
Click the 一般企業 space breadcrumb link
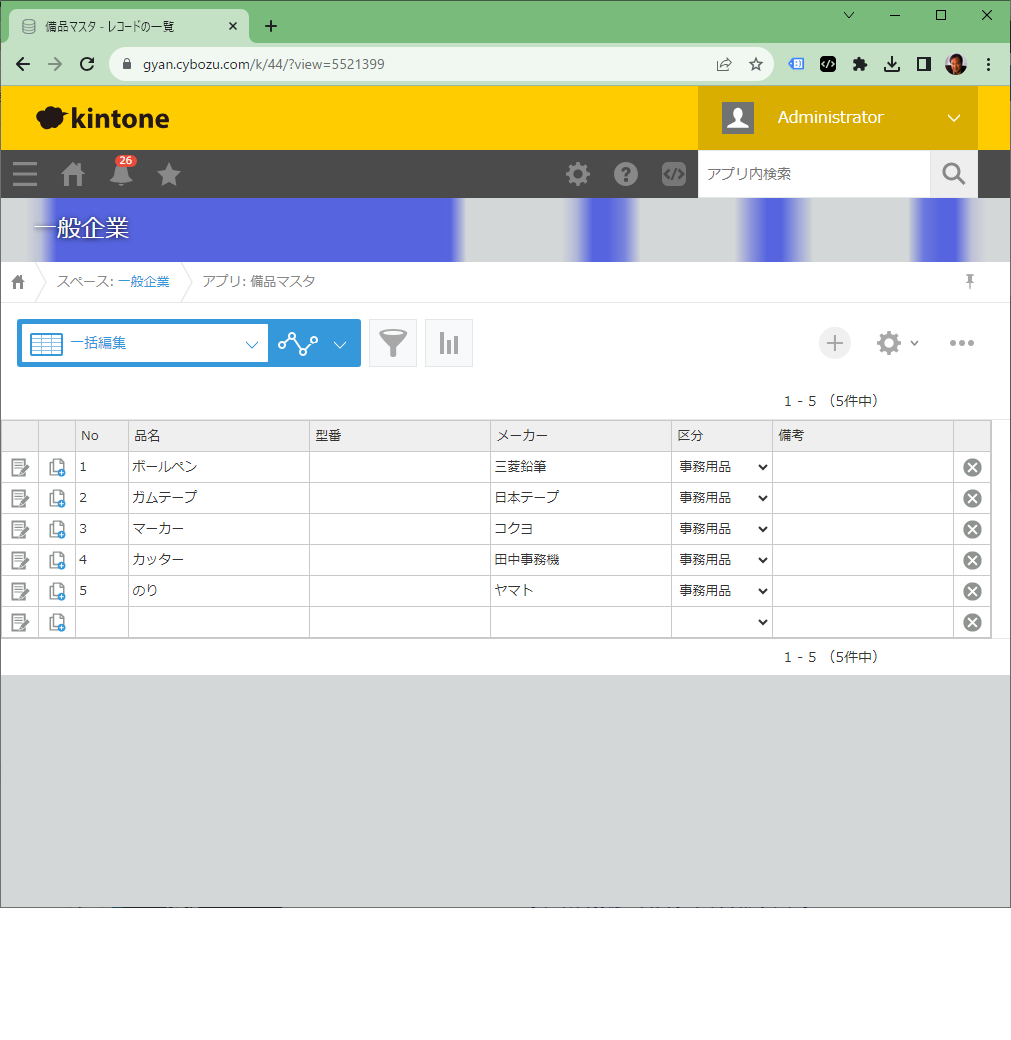pos(143,282)
